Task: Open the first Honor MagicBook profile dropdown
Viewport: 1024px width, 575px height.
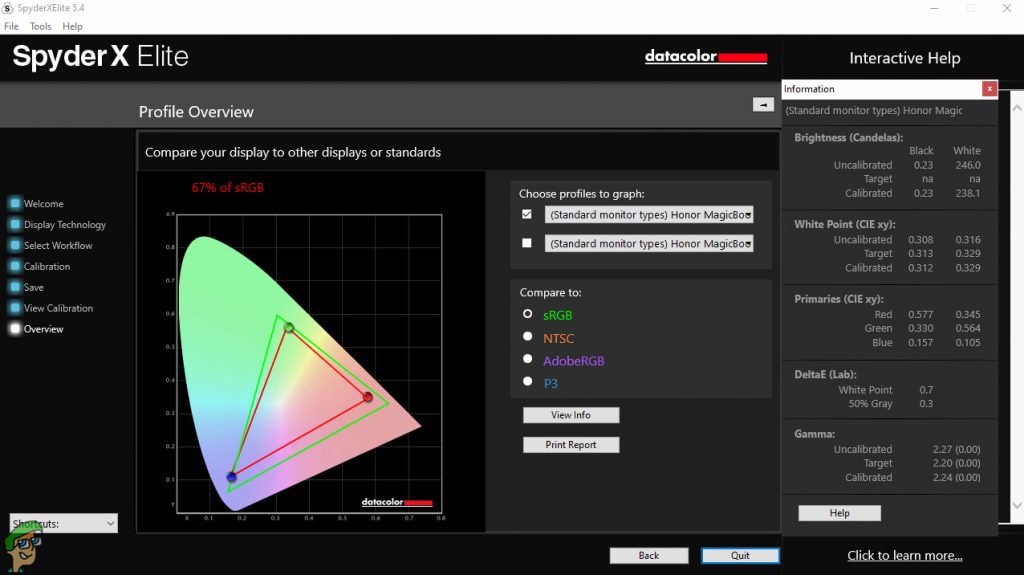Action: tap(648, 215)
